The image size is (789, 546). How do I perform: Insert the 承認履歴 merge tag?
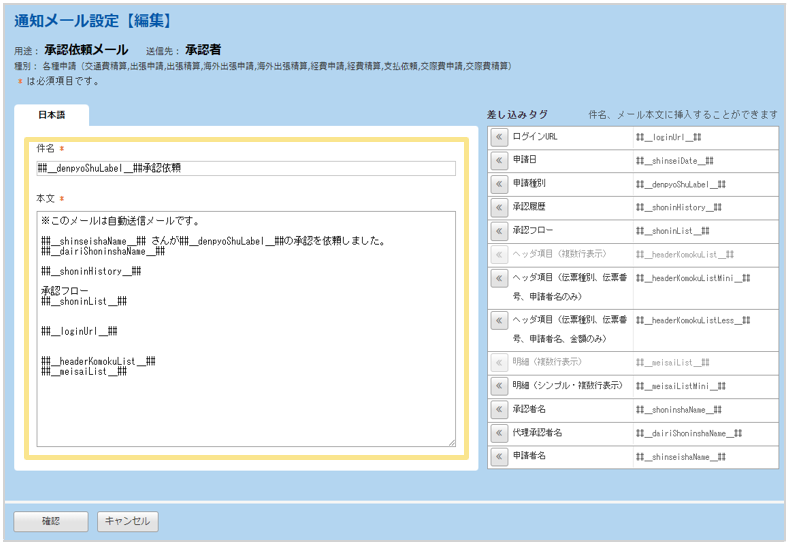(x=499, y=207)
